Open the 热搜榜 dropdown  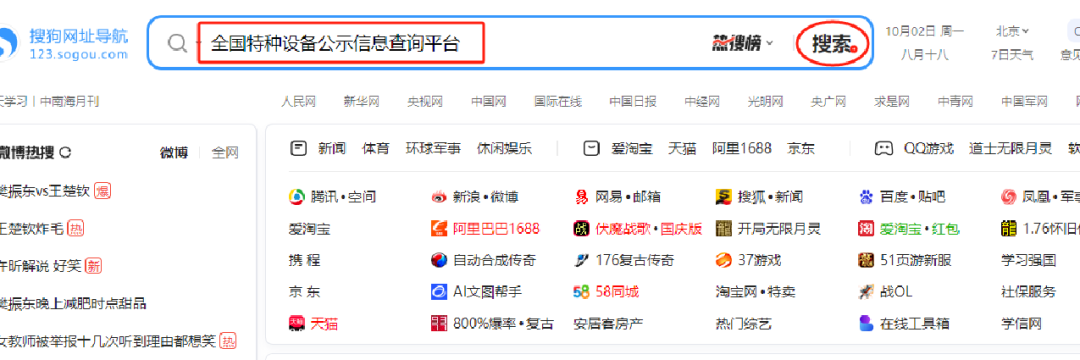click(x=743, y=43)
